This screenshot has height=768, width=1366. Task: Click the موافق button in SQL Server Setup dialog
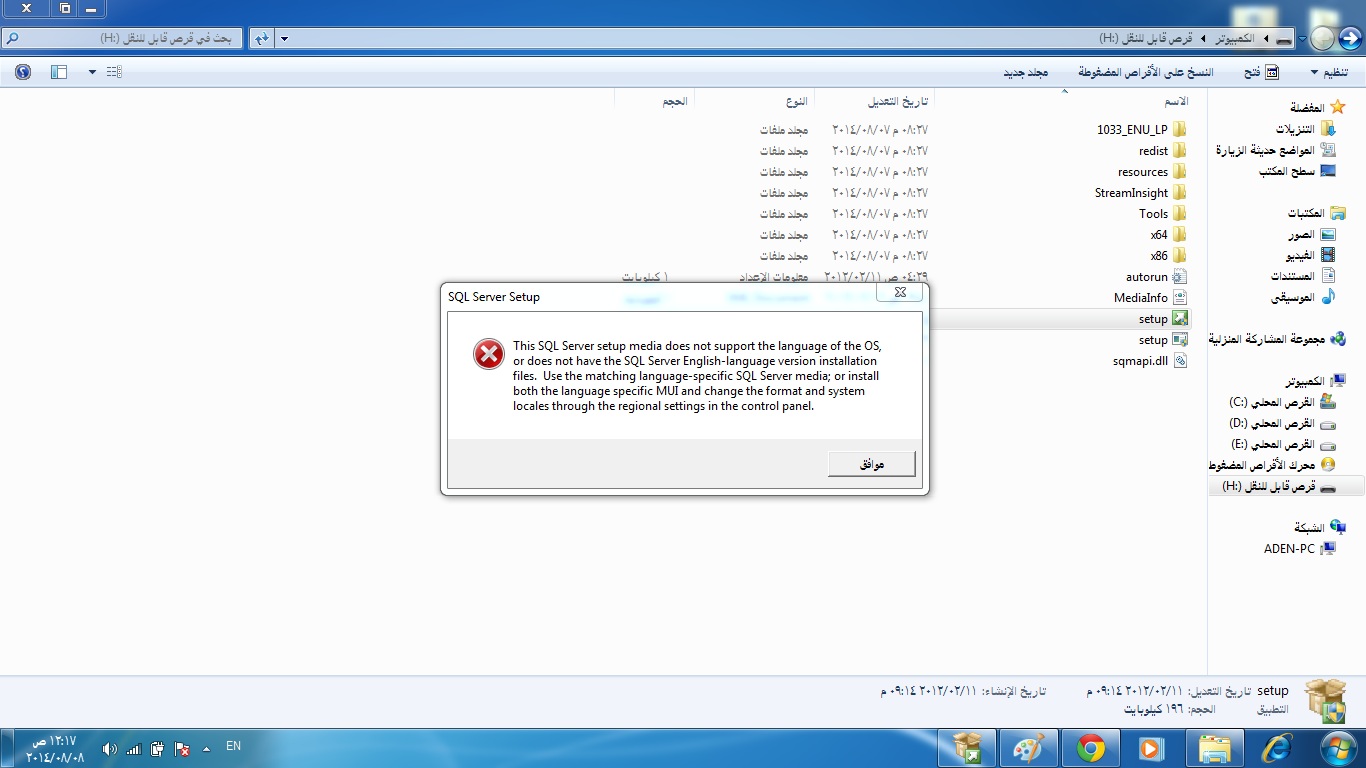(x=871, y=464)
